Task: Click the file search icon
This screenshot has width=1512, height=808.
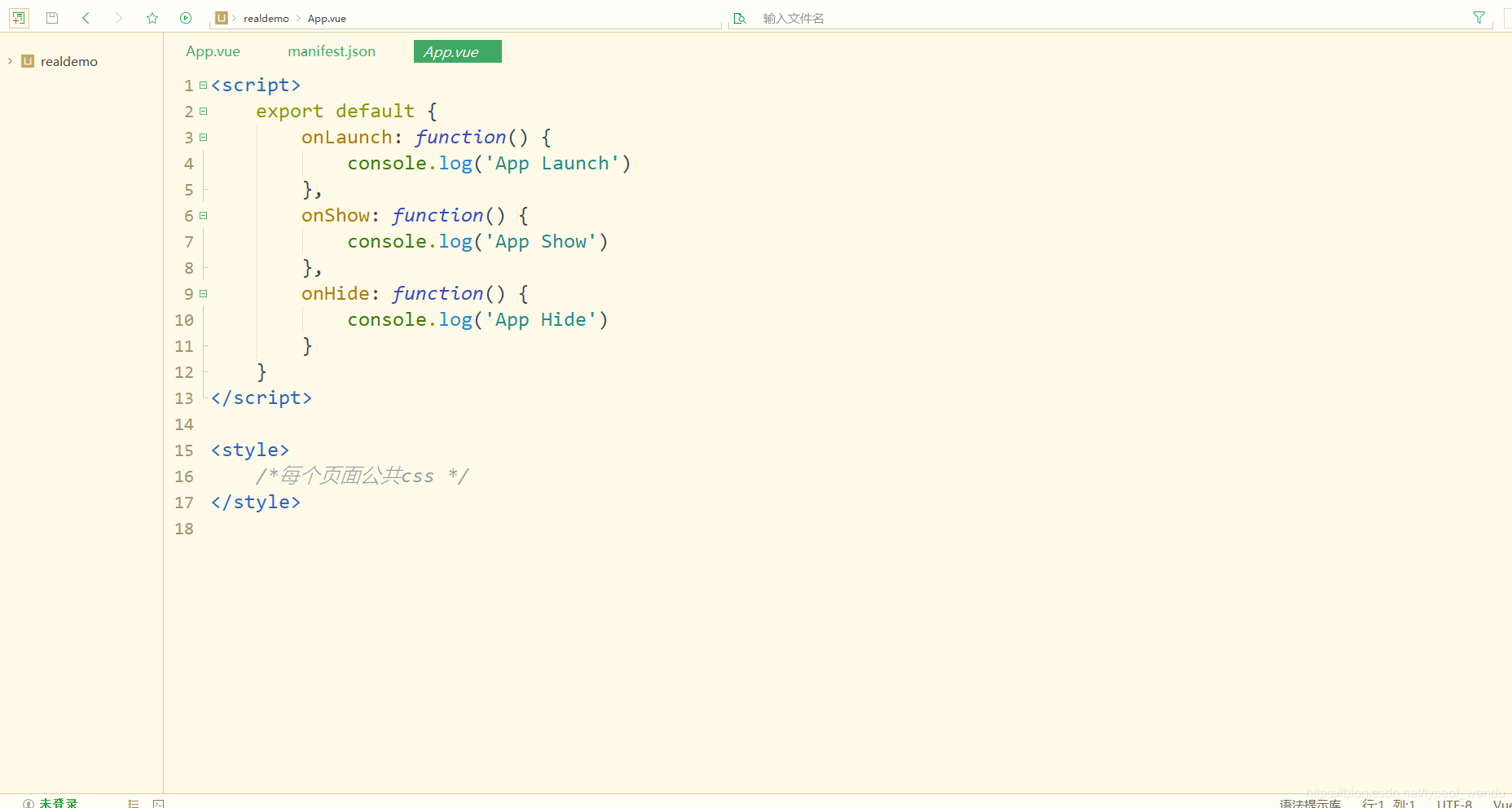Action: coord(740,18)
